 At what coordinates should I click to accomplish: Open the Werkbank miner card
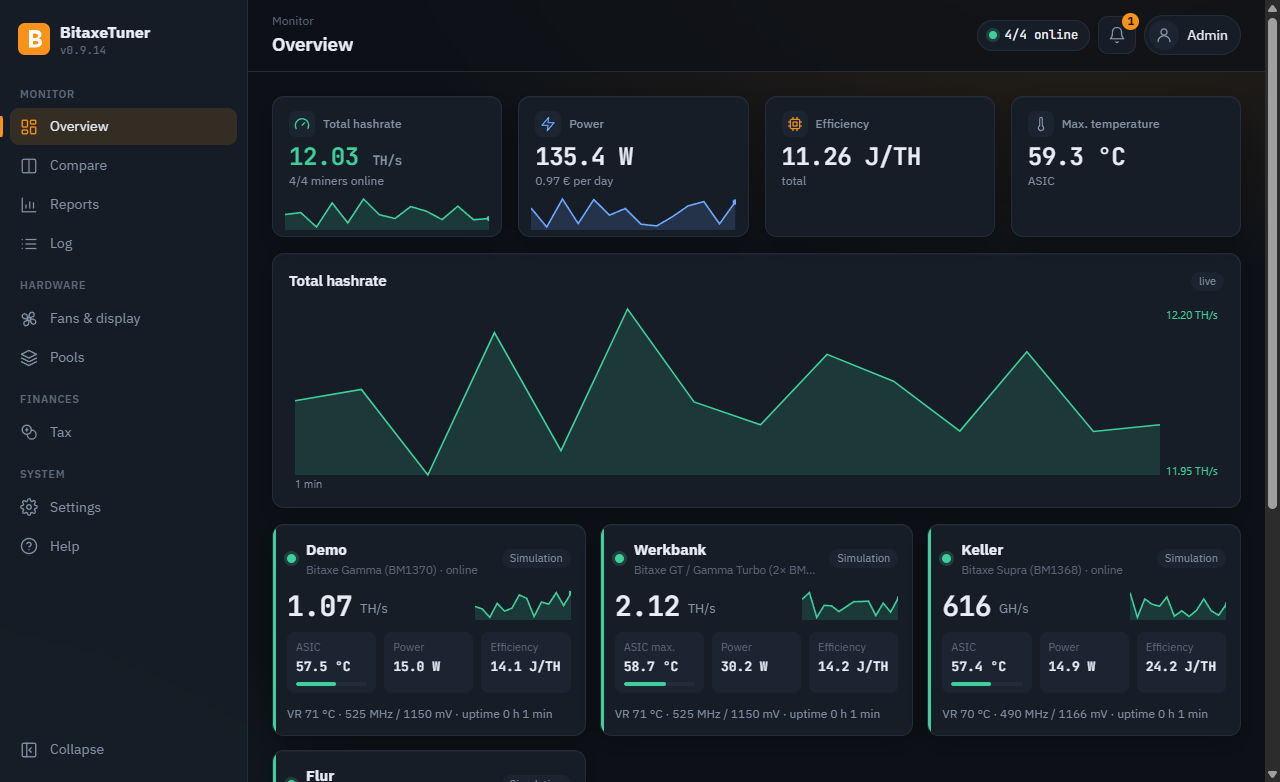[x=757, y=630]
